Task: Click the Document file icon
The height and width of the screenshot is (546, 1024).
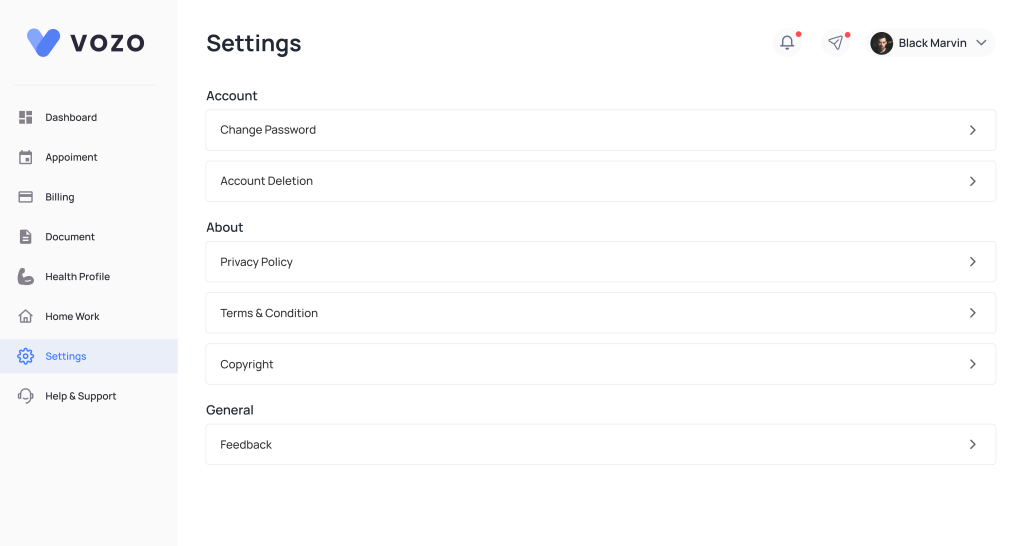Action: click(26, 237)
